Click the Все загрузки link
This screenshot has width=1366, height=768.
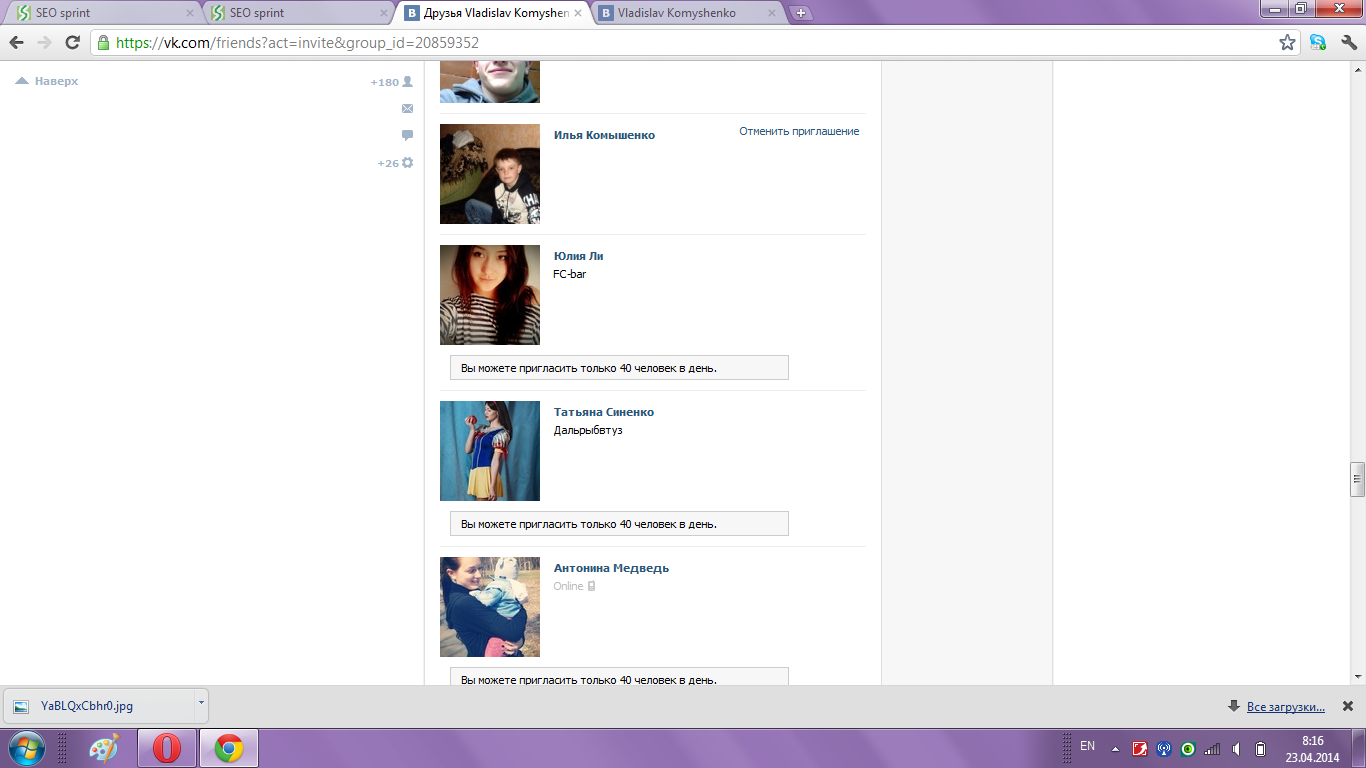pos(1285,707)
